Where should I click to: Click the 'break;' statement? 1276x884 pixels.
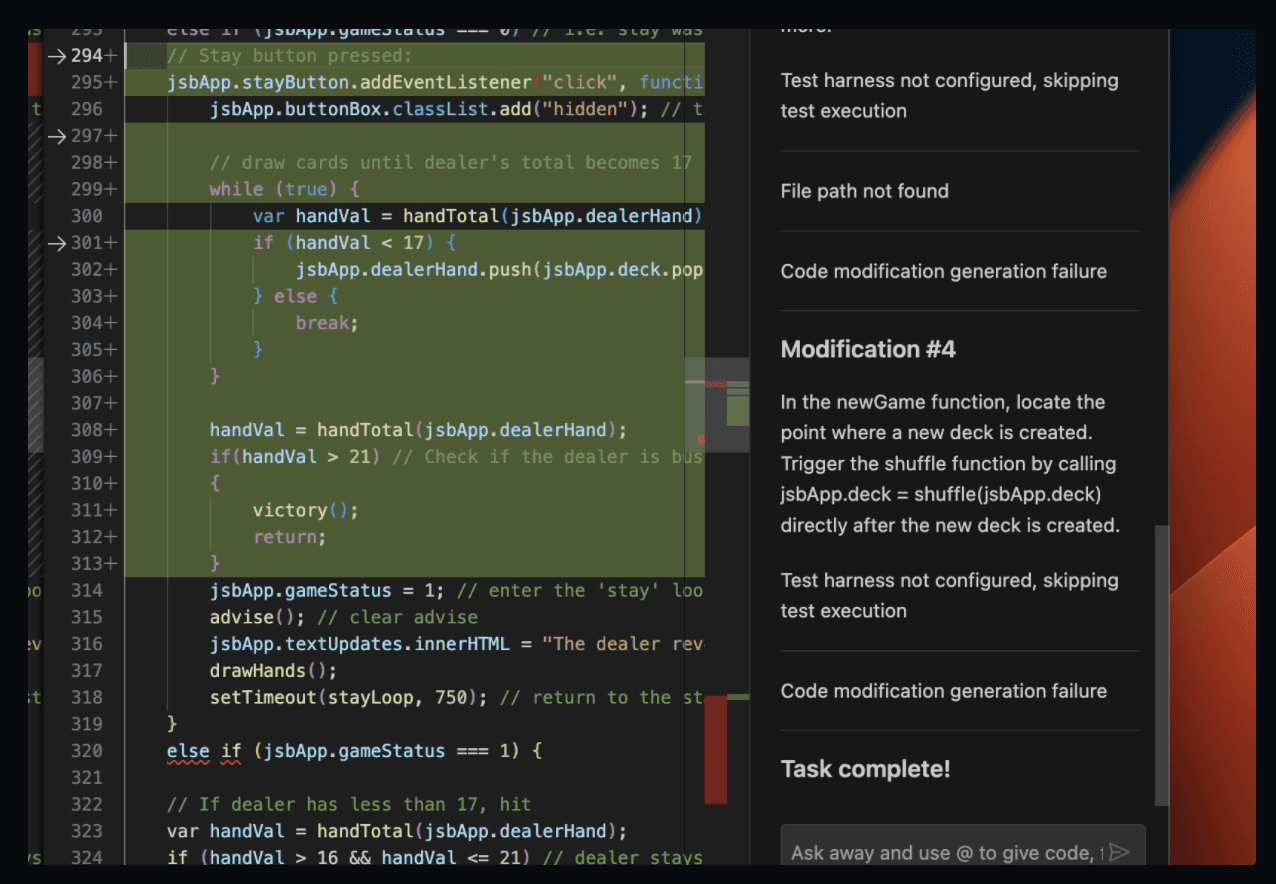pyautogui.click(x=327, y=323)
